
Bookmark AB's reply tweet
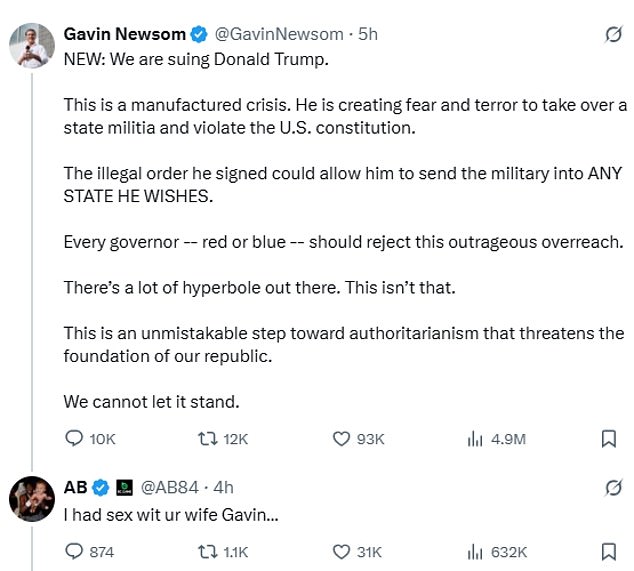point(607,551)
